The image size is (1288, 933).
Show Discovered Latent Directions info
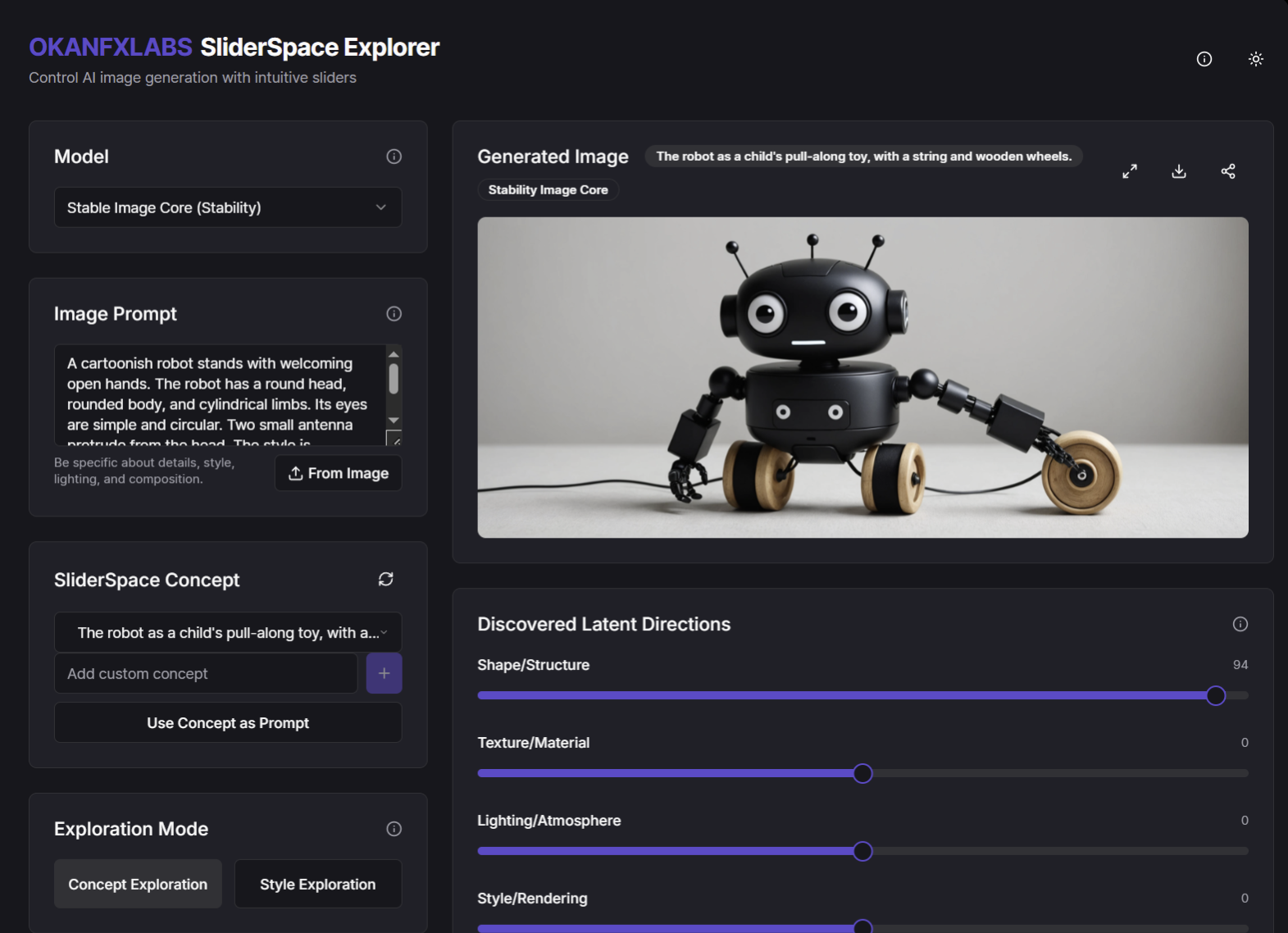coord(1240,624)
